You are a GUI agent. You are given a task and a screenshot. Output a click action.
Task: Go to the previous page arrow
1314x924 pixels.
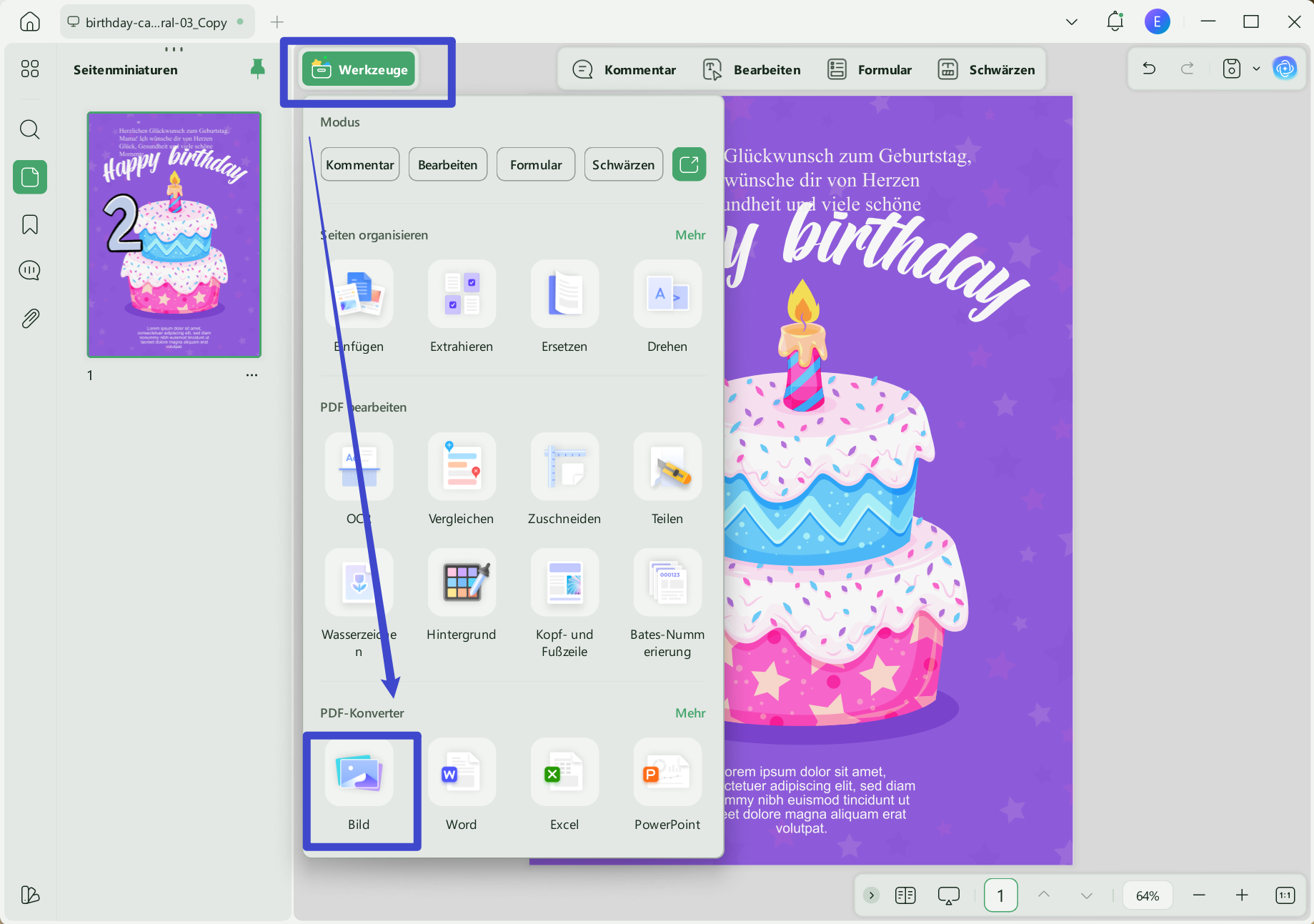point(1044,895)
